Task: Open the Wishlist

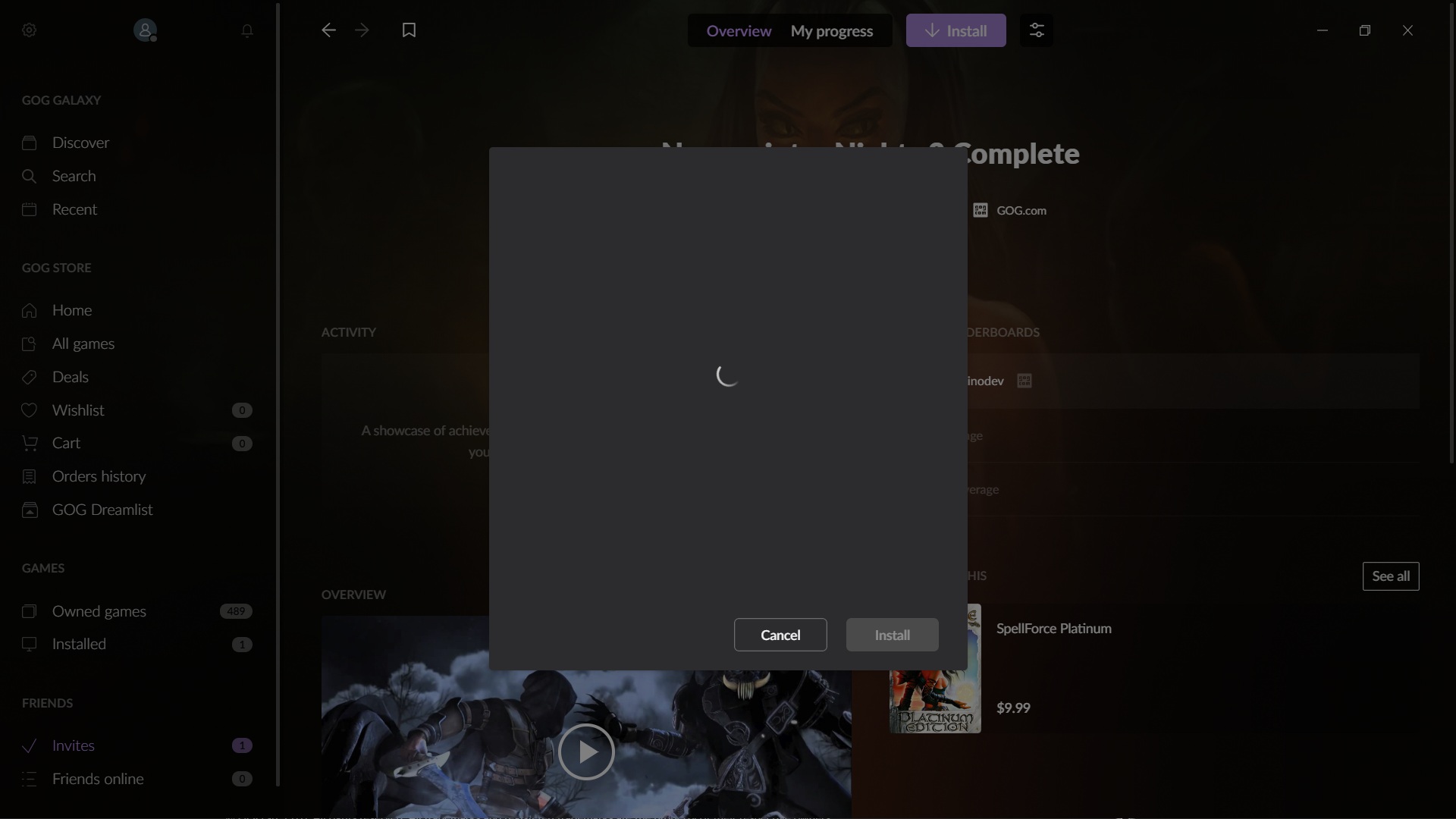Action: tap(78, 410)
